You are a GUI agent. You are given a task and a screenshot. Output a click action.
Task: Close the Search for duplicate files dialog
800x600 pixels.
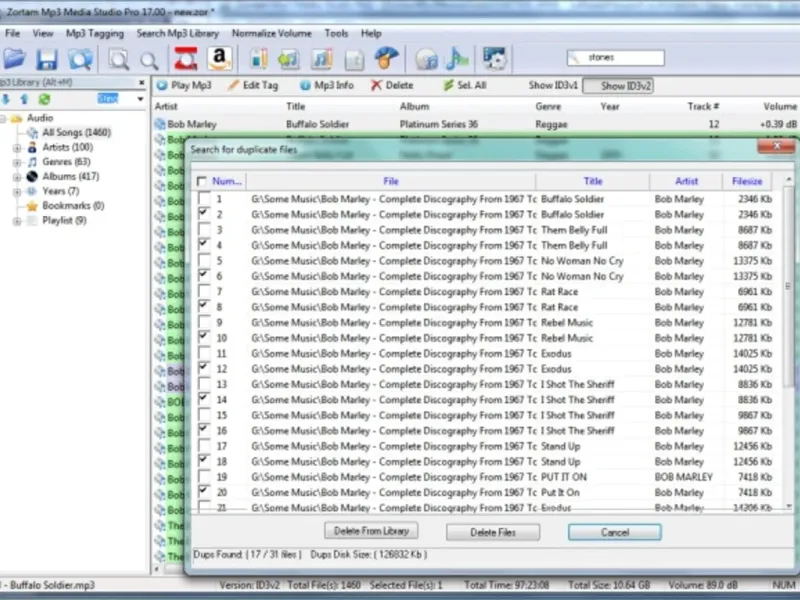pos(777,146)
